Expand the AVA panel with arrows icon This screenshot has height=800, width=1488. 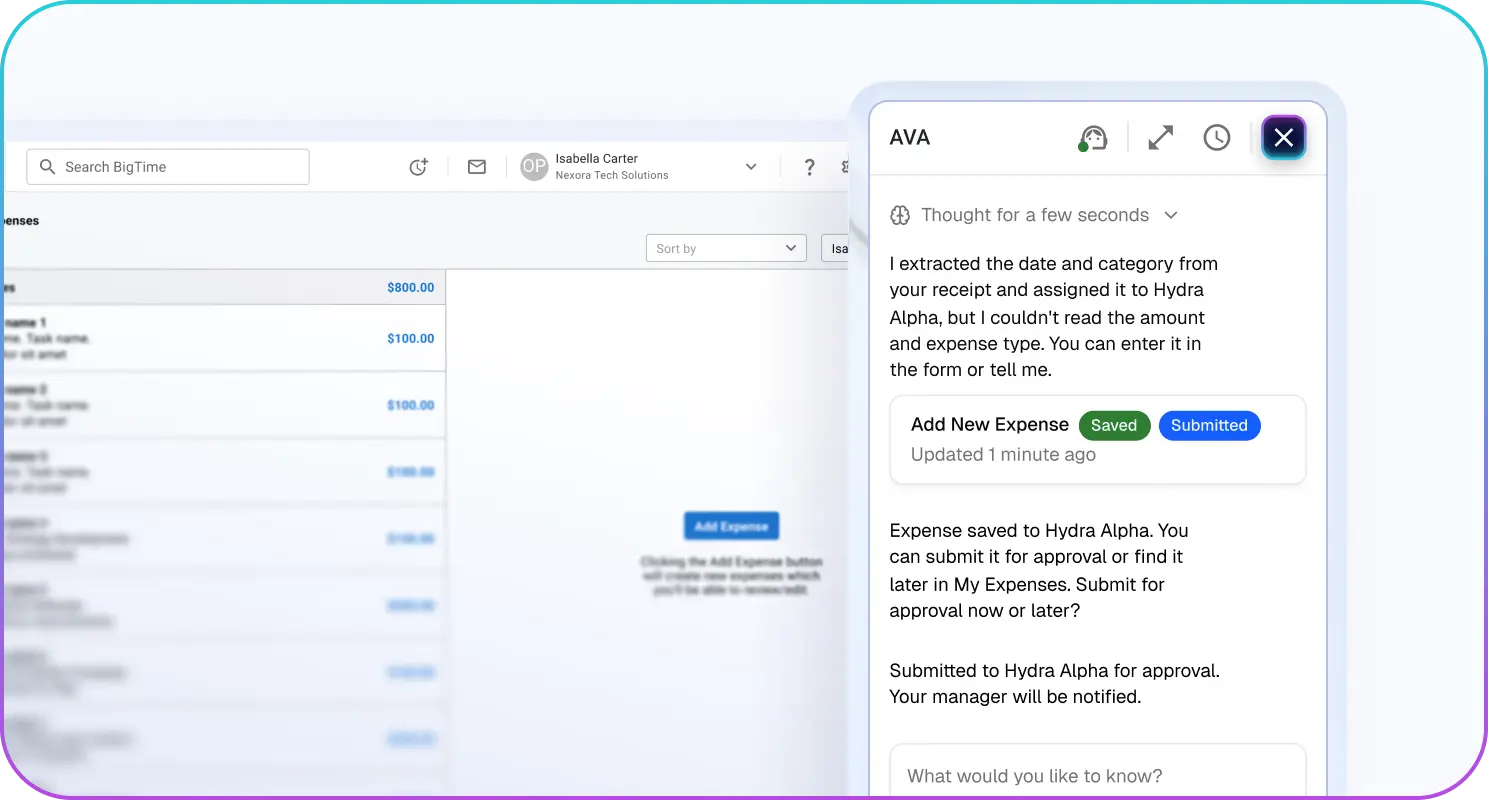1161,138
